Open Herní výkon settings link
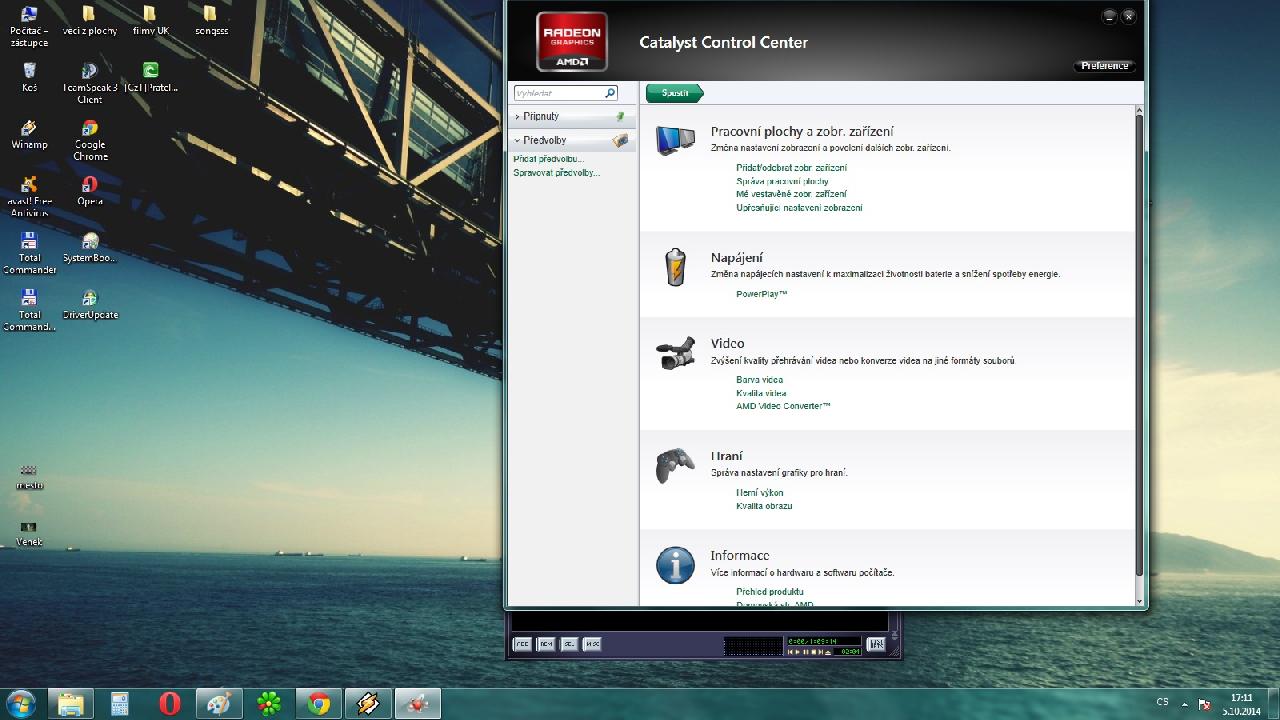 point(759,493)
